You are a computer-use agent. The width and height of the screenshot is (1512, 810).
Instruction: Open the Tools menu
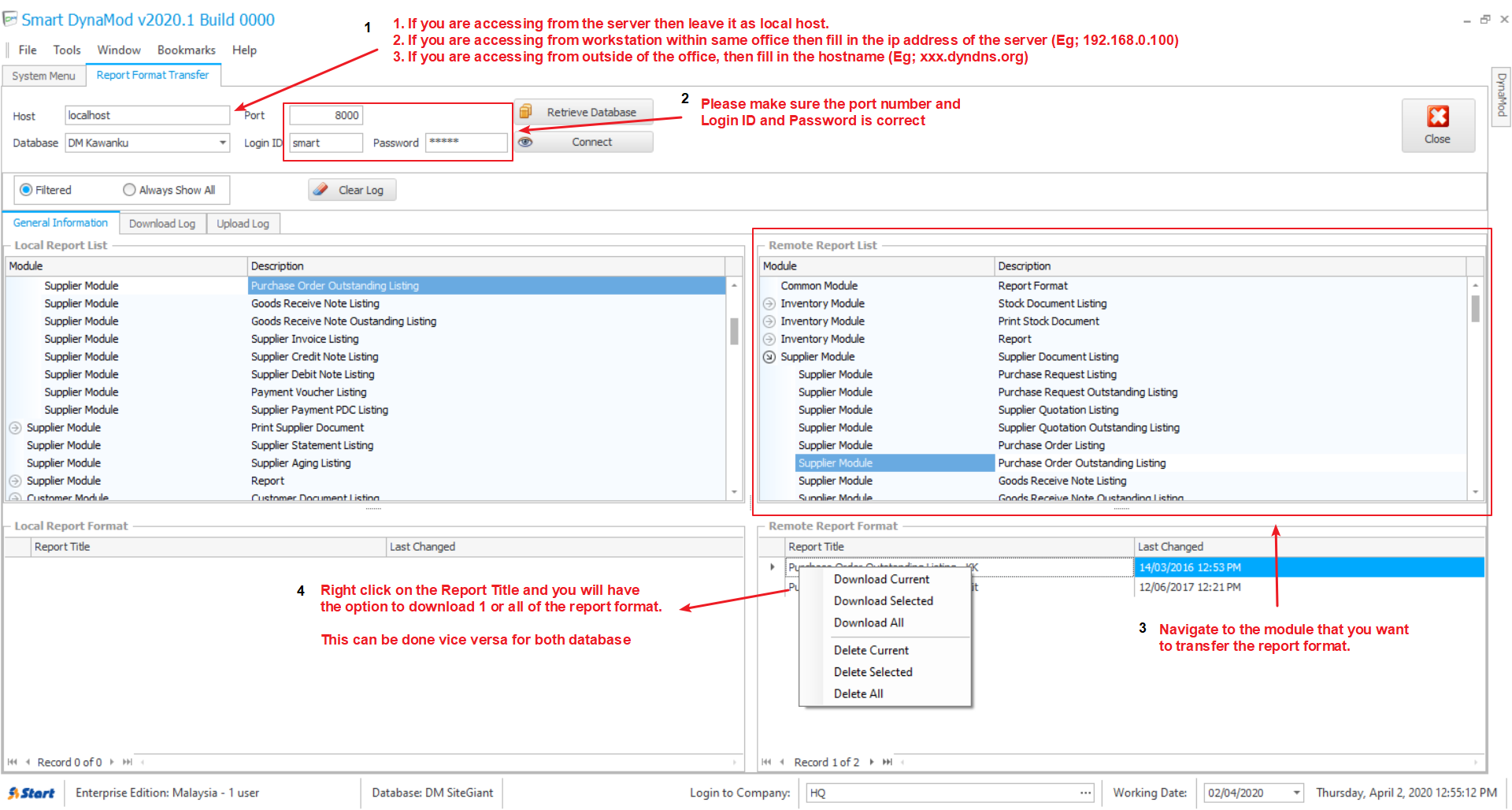67,50
